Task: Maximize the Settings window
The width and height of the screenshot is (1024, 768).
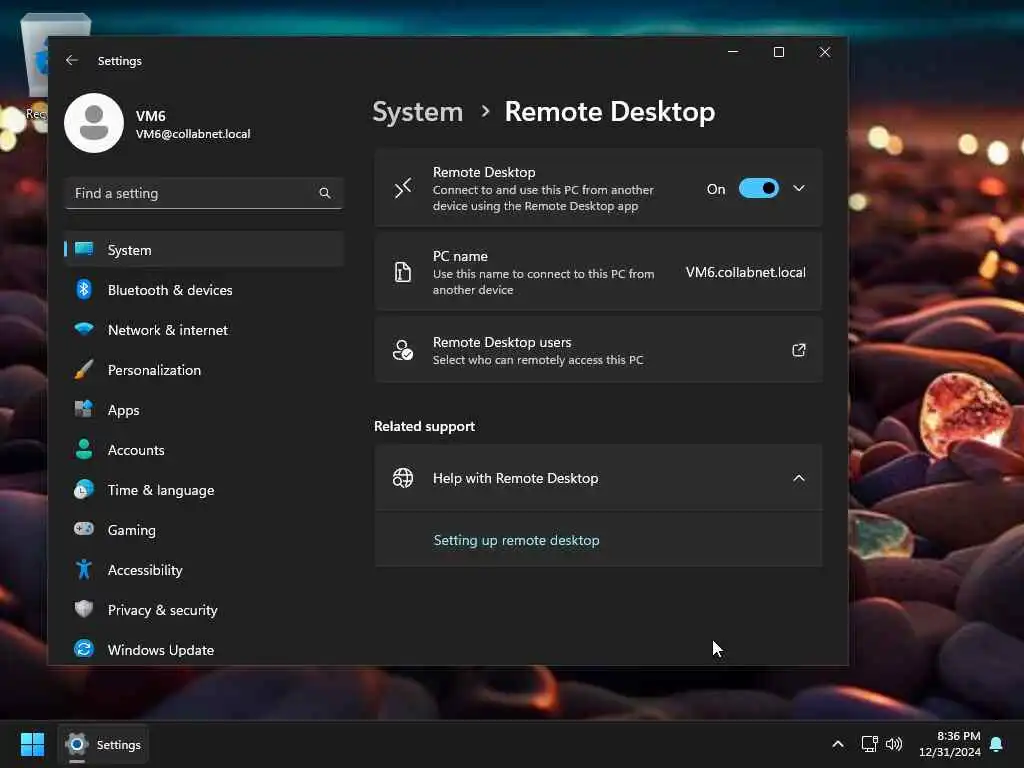Action: coord(778,52)
